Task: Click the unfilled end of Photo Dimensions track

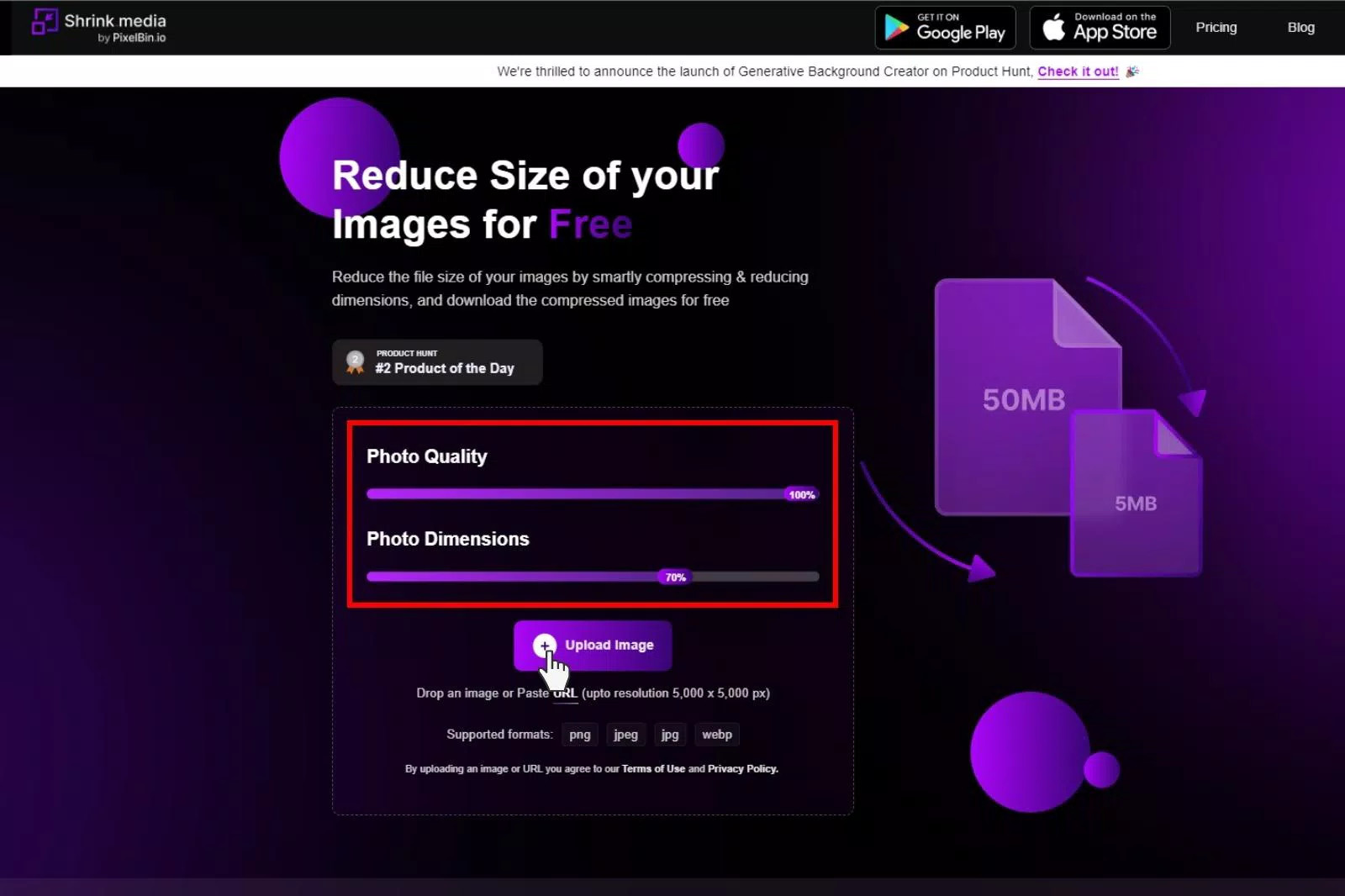Action: coord(755,577)
